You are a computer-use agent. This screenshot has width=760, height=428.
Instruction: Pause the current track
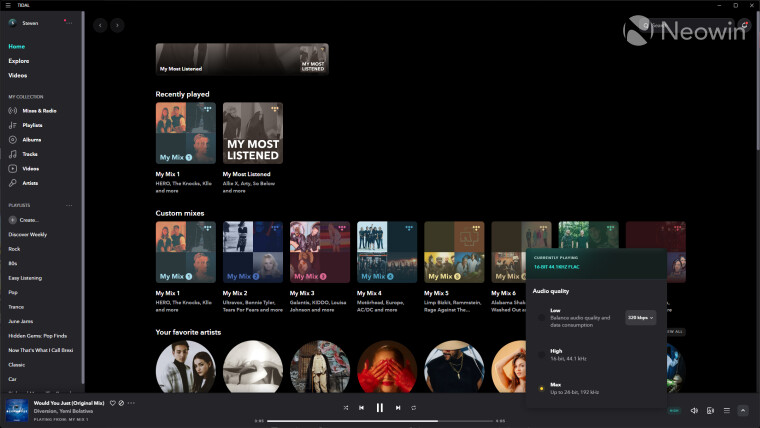click(380, 408)
